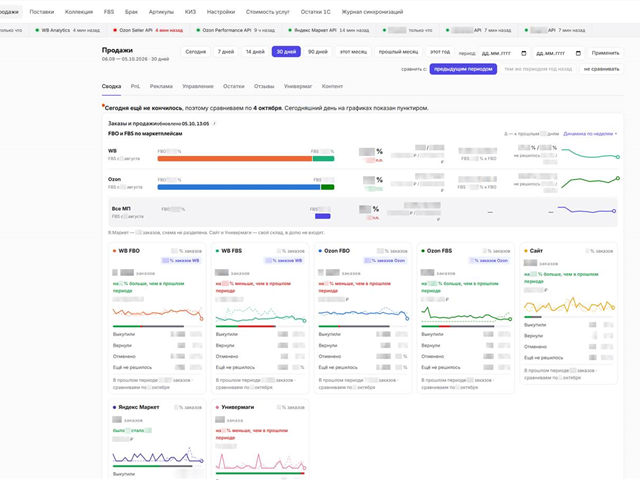The height and width of the screenshot is (480, 640).
Task: Open КИЗ in top navigation
Action: 190,12
